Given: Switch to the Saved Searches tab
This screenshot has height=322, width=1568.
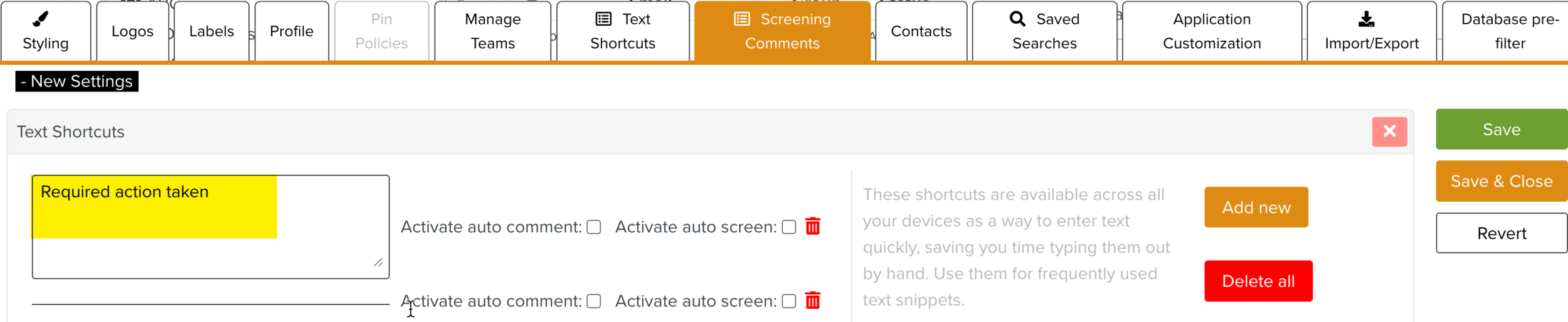Looking at the screenshot, I should pyautogui.click(x=1044, y=31).
